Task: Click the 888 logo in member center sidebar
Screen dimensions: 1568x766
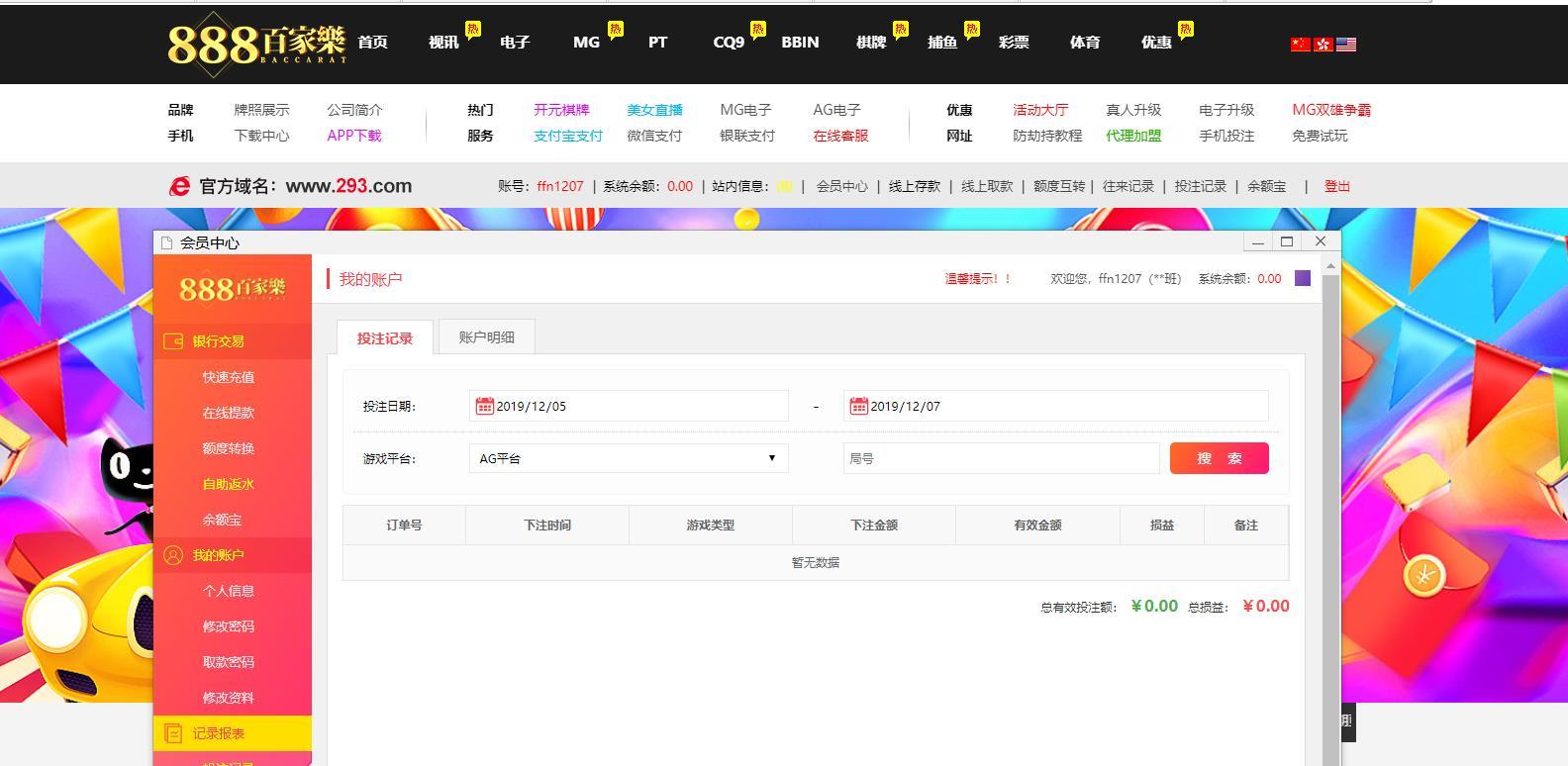Action: [233, 288]
